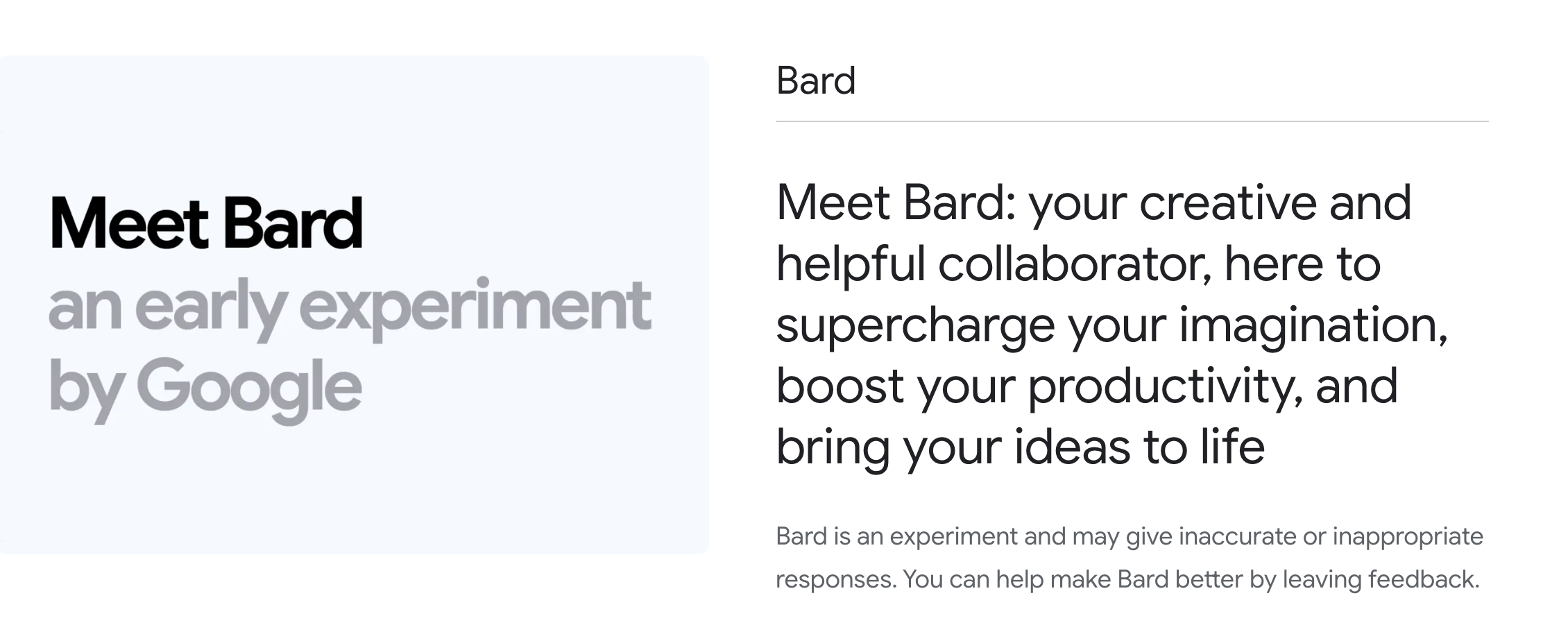This screenshot has height=634, width=1568.
Task: Click the word 'Google' in the card
Action: click(x=248, y=386)
